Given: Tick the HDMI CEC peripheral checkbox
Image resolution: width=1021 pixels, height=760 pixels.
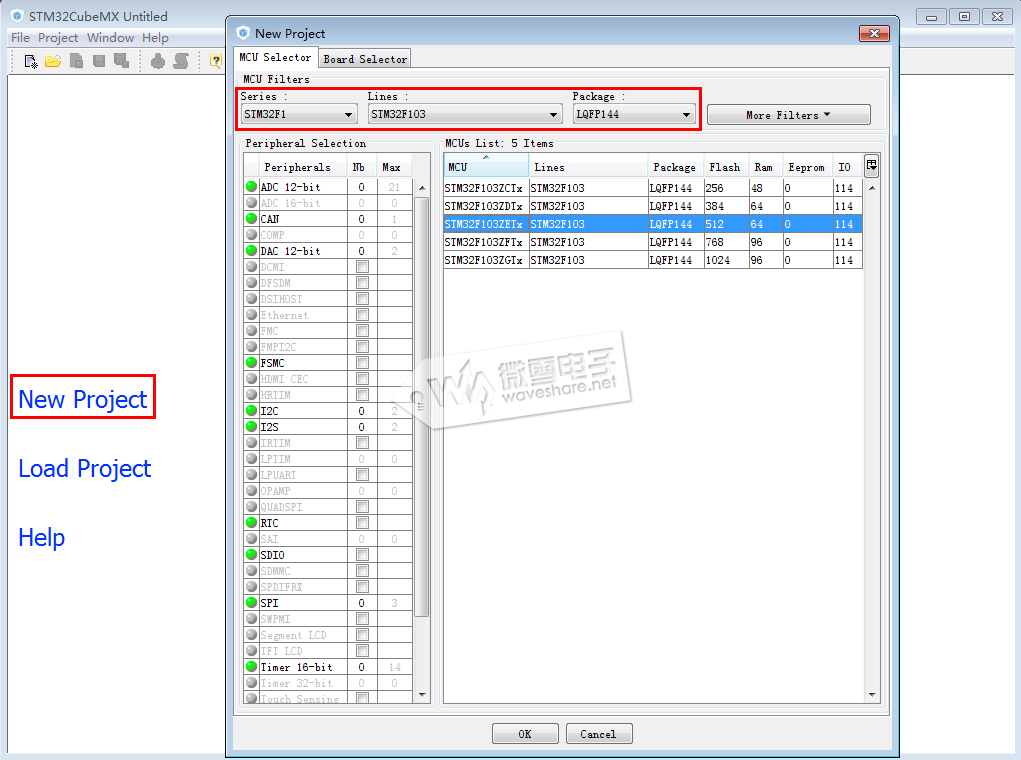Looking at the screenshot, I should [x=363, y=379].
